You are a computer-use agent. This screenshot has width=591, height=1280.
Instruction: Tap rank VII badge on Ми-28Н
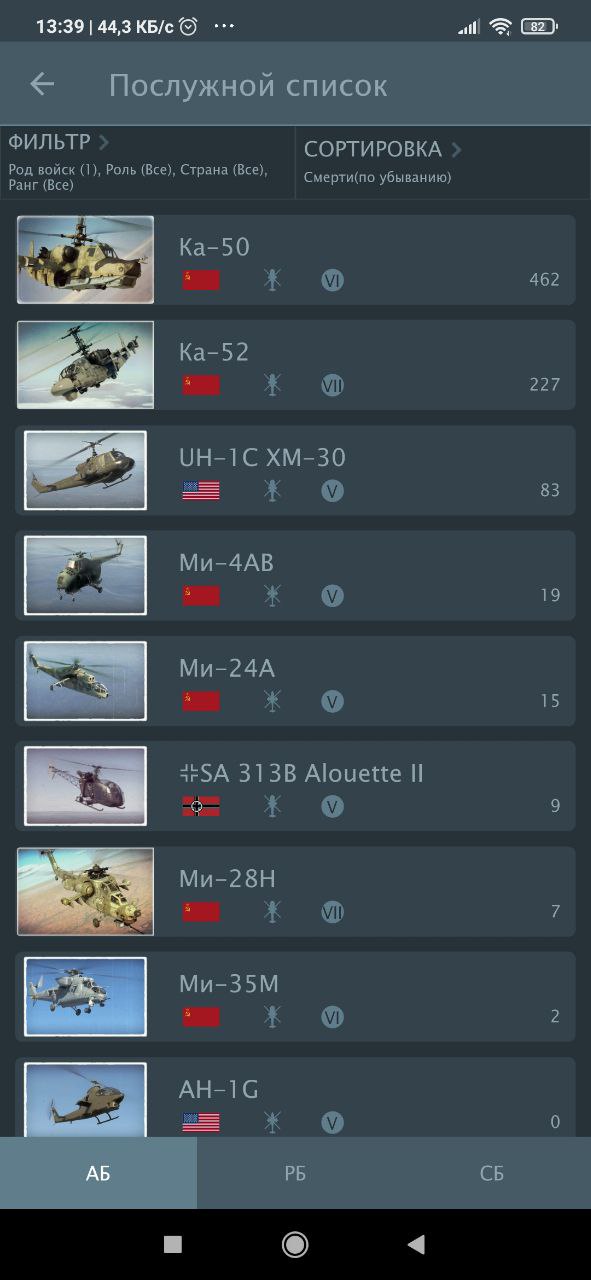(x=332, y=912)
